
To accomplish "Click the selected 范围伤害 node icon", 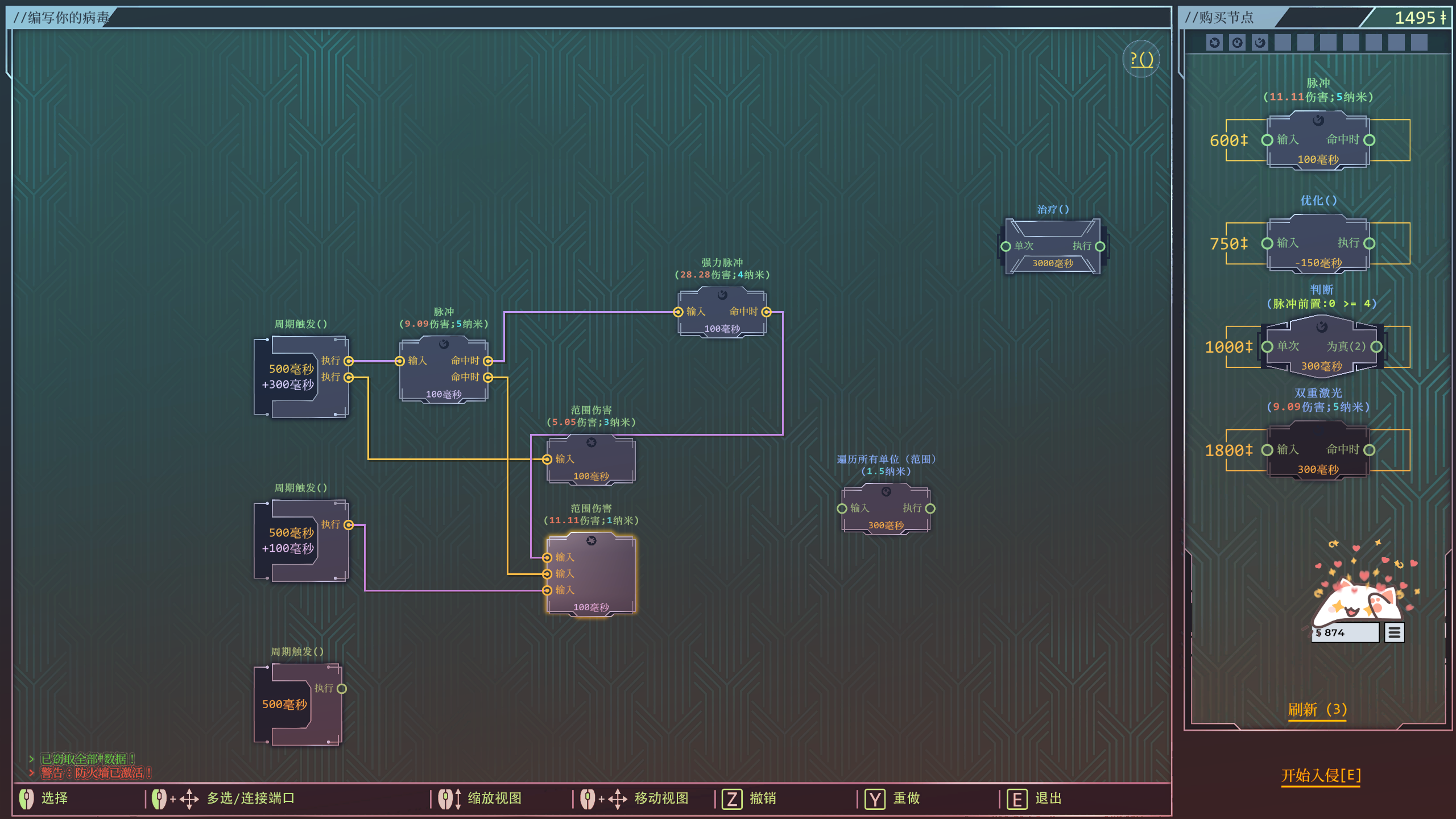I will coord(591,541).
